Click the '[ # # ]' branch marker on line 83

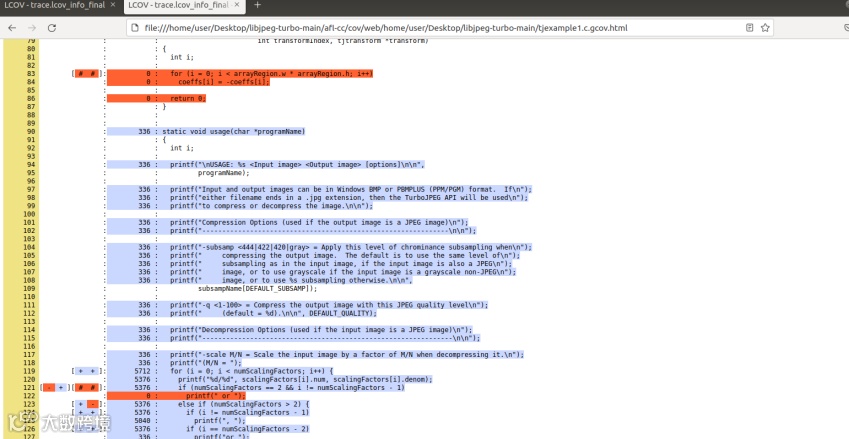(x=87, y=74)
